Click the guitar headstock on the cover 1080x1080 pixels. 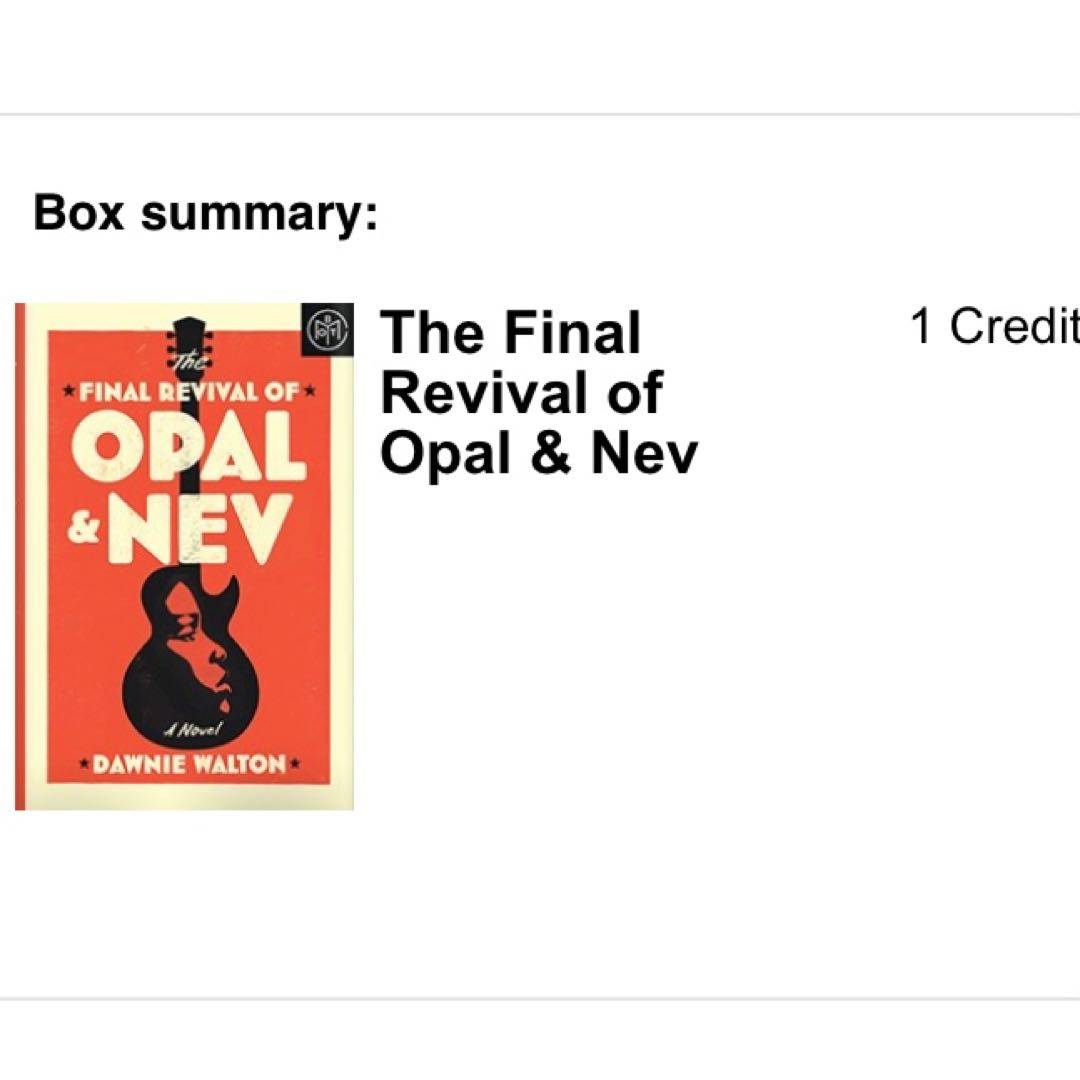[186, 335]
